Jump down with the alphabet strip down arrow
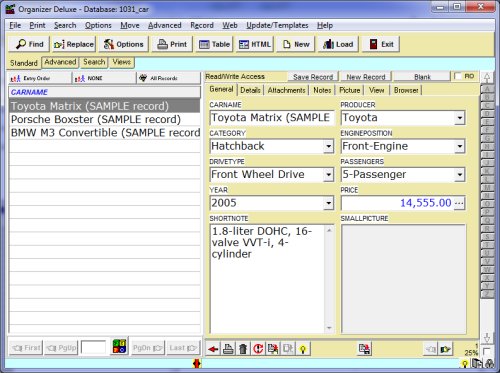 487,338
